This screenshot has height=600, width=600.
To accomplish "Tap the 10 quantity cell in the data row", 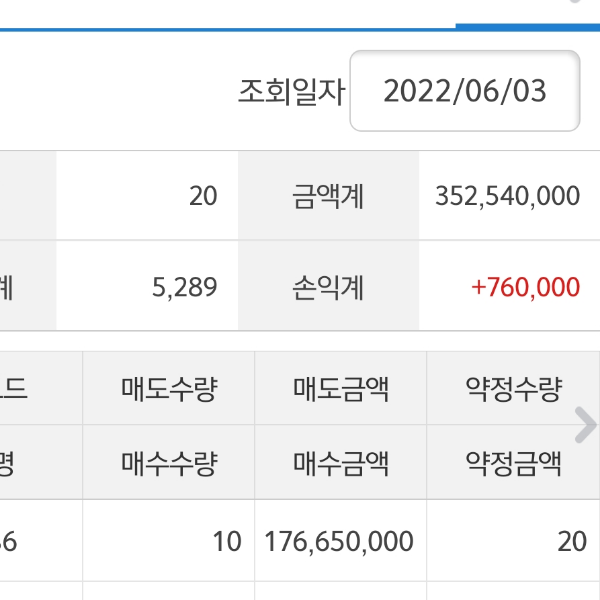I will point(227,542).
